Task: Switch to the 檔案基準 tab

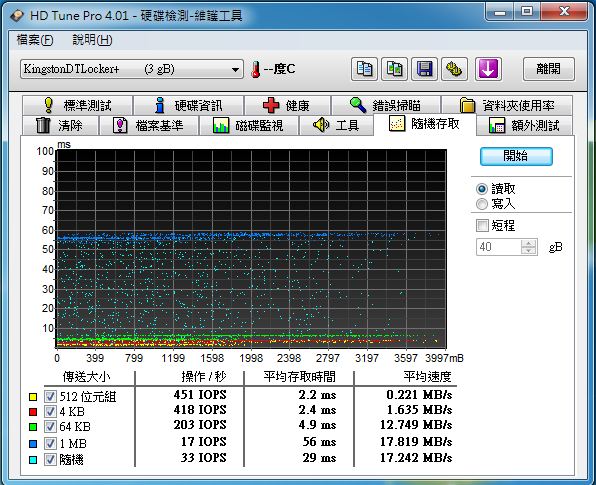Action: [x=149, y=125]
